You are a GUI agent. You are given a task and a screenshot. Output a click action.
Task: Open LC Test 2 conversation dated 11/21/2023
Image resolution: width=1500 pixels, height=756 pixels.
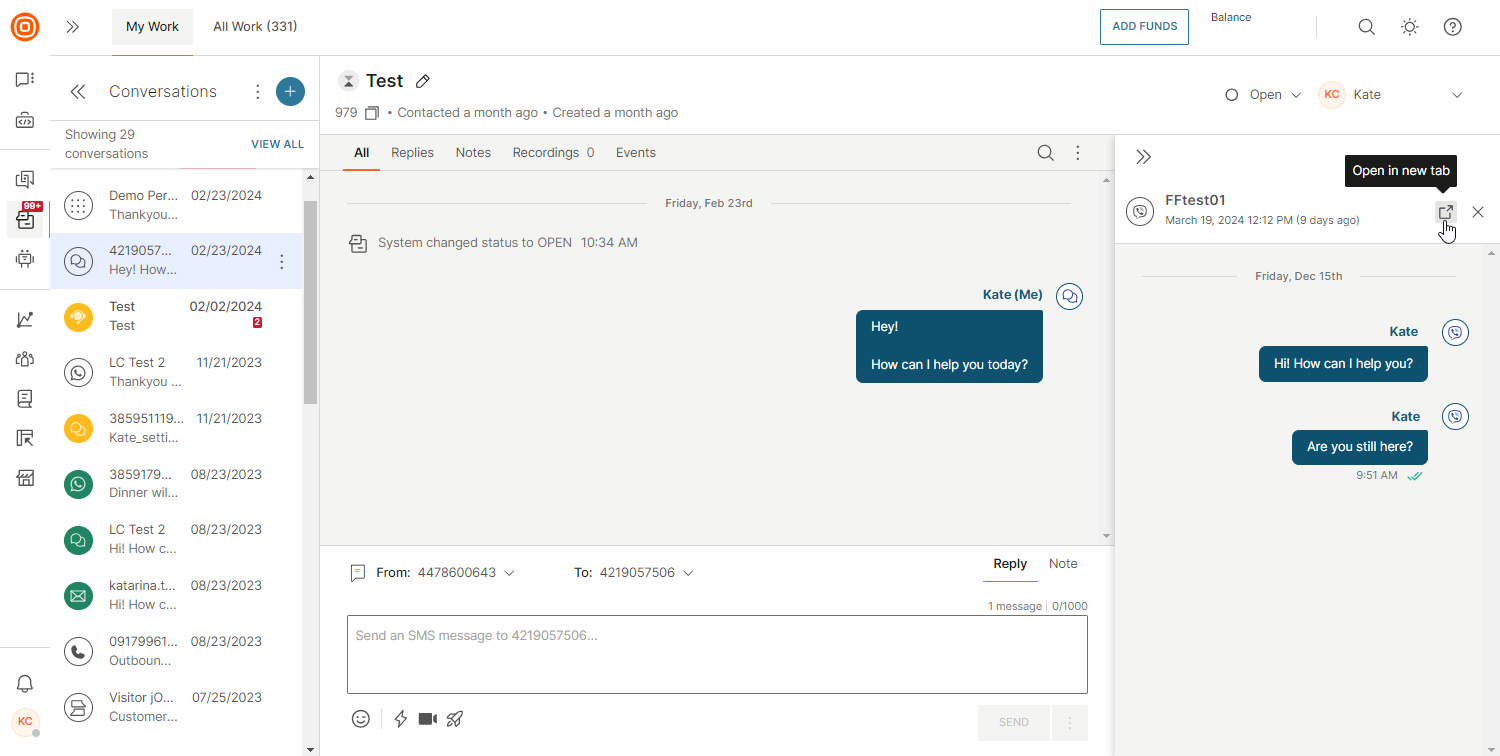(176, 372)
